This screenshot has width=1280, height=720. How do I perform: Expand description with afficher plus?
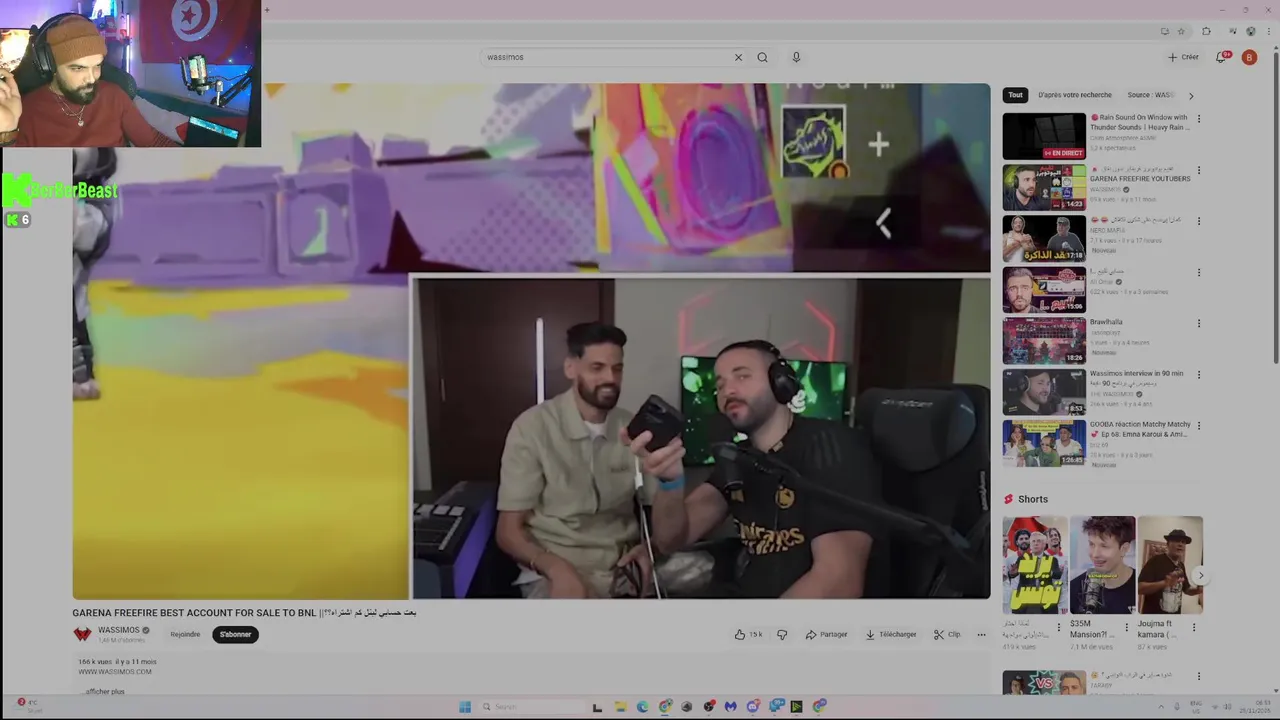(103, 691)
